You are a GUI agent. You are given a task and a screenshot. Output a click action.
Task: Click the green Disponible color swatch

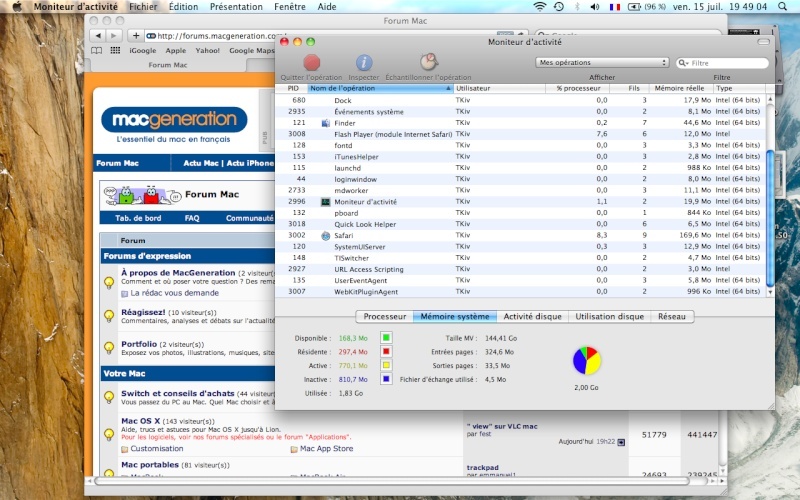tap(386, 338)
